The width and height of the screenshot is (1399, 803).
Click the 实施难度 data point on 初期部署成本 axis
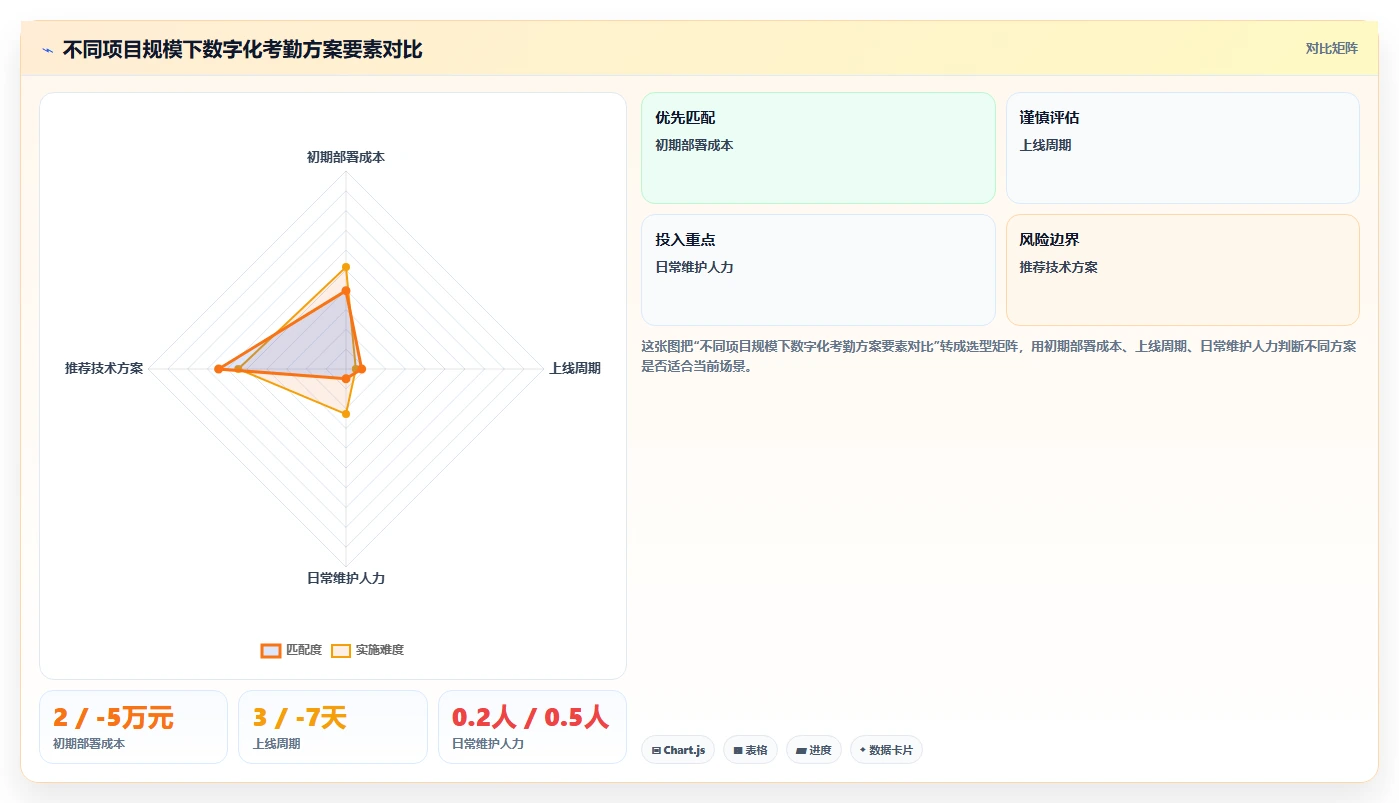point(346,267)
